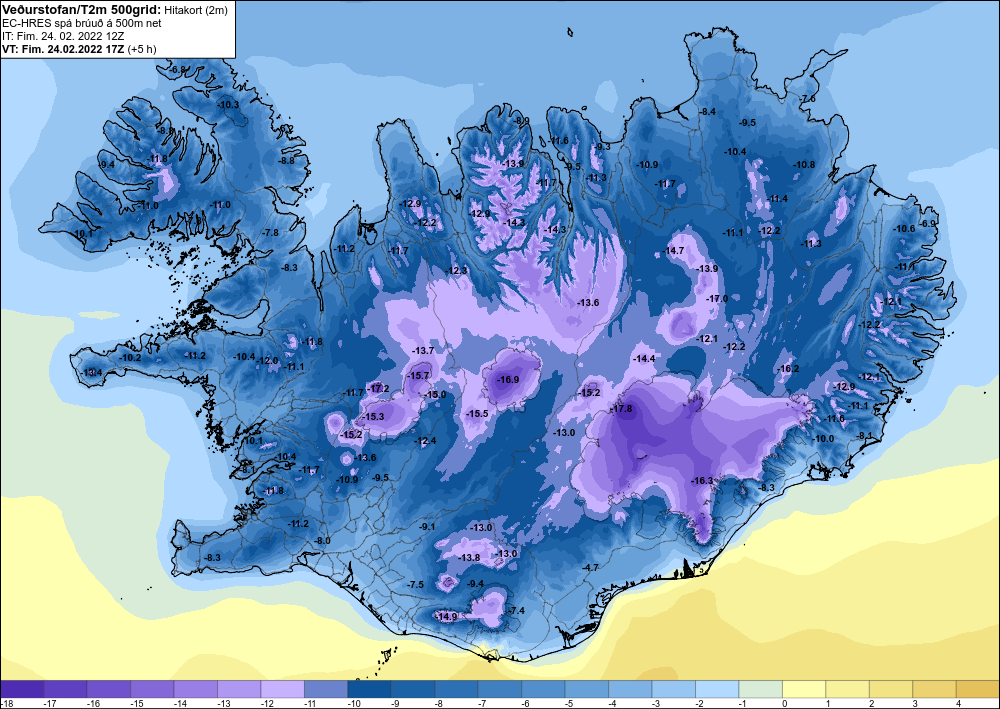Viewport: 1000px width, 709px height.
Task: Click the -15.0 temperature label
Action: tap(435, 395)
